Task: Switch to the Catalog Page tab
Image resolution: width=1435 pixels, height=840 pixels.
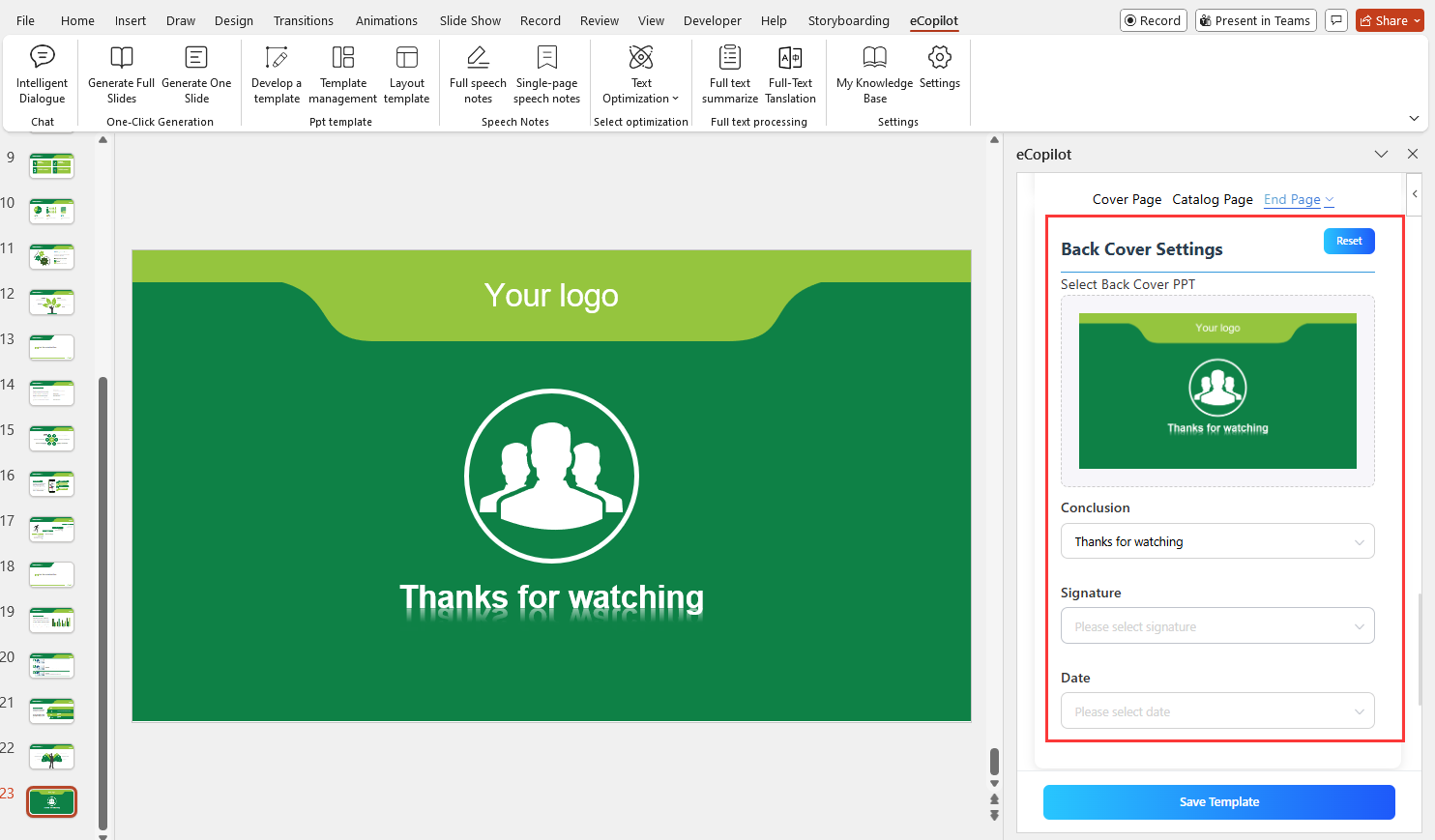Action: (x=1213, y=199)
